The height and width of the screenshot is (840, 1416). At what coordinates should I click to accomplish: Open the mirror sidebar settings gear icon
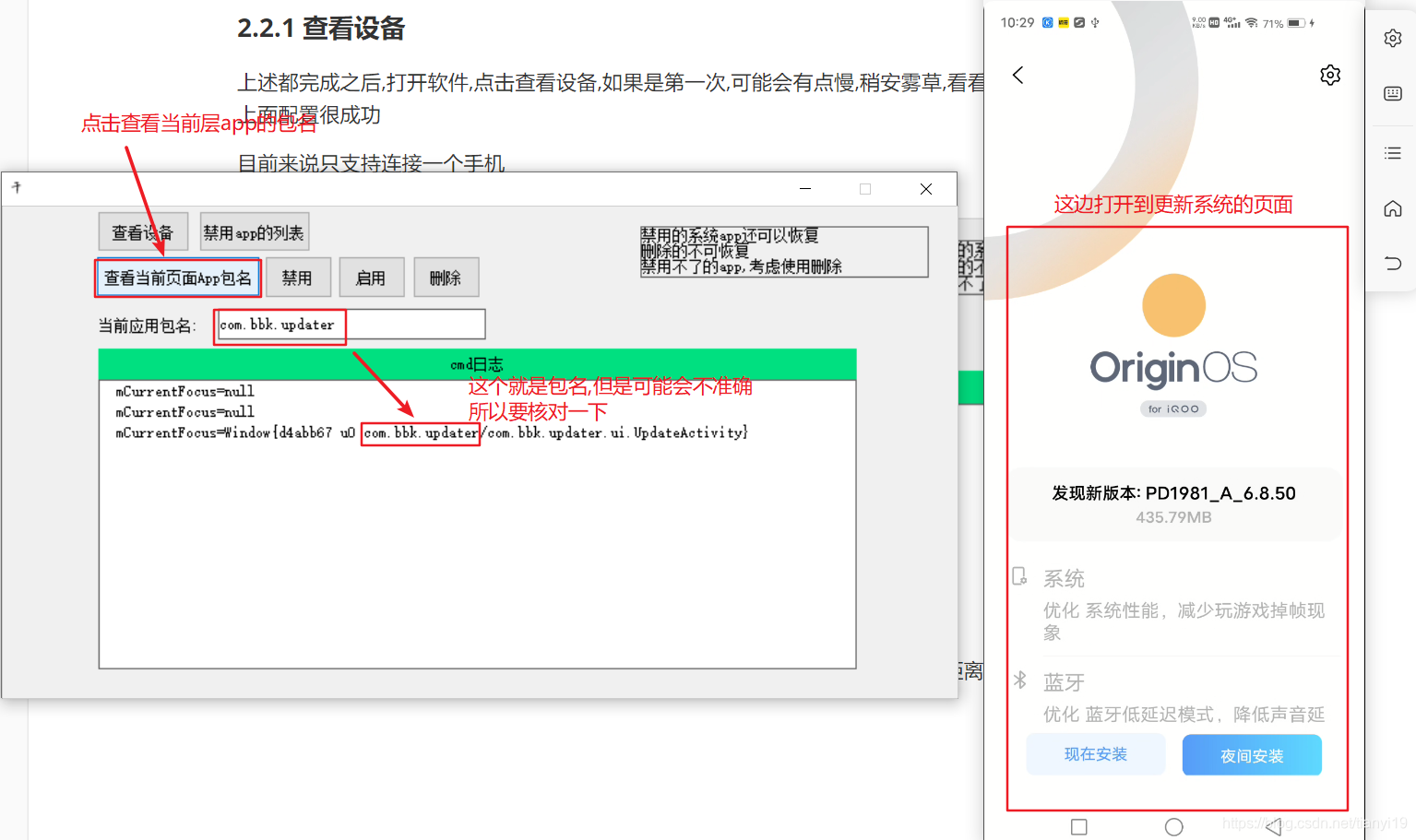(x=1393, y=38)
